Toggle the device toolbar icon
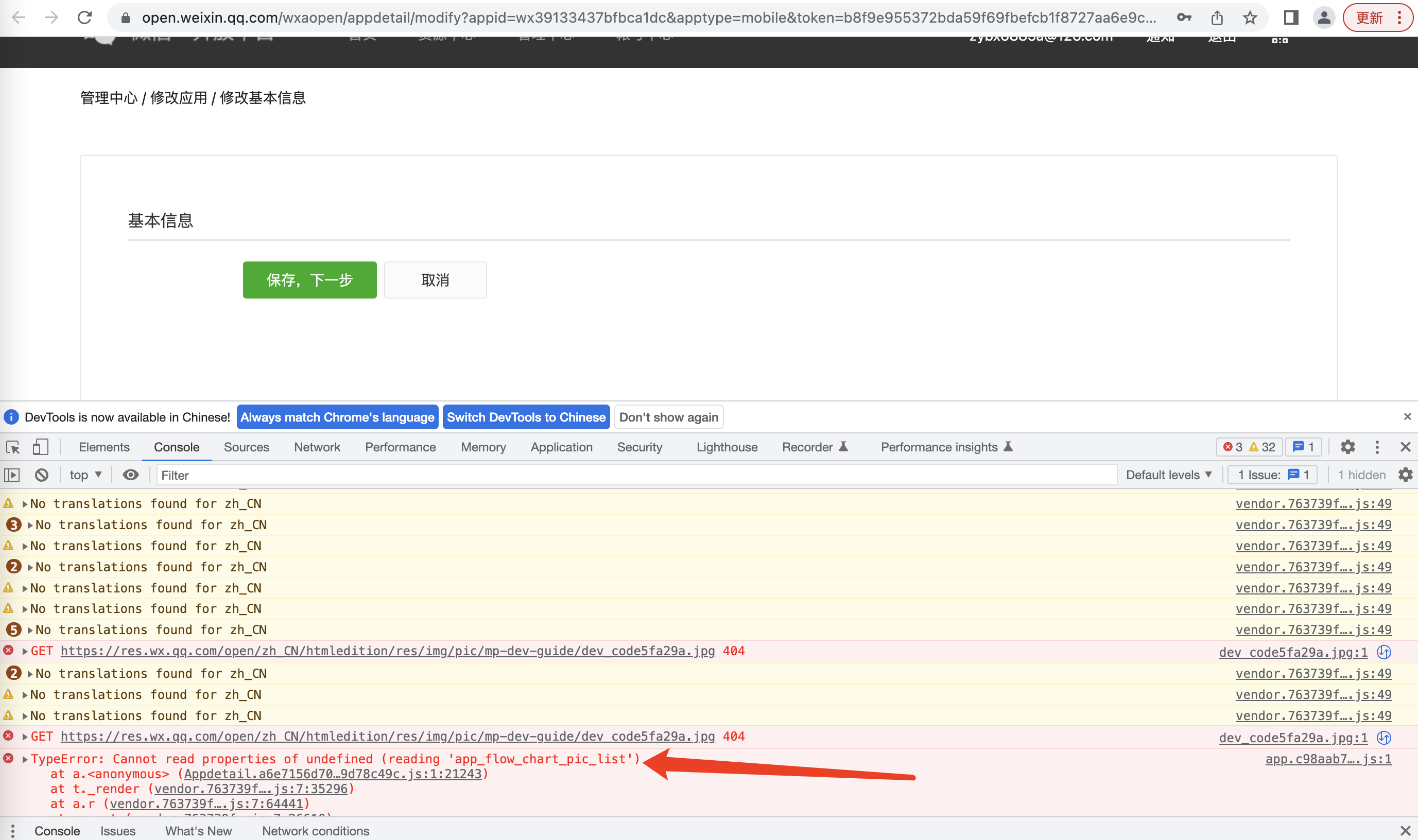The image size is (1418, 840). click(x=40, y=447)
